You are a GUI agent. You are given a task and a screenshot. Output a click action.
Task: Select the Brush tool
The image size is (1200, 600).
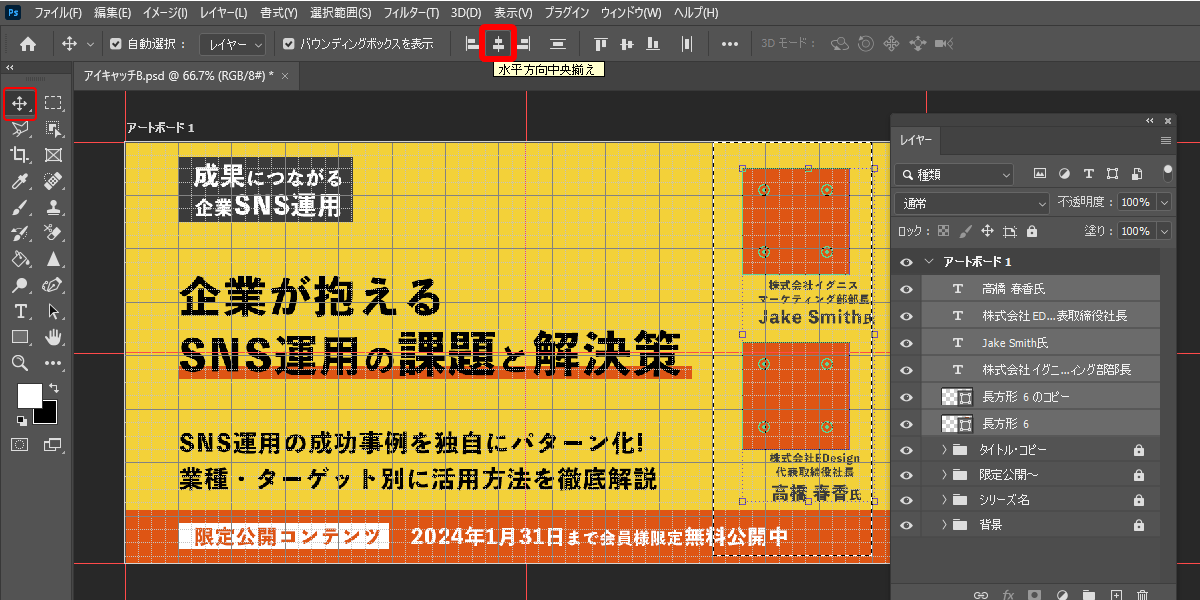20,207
